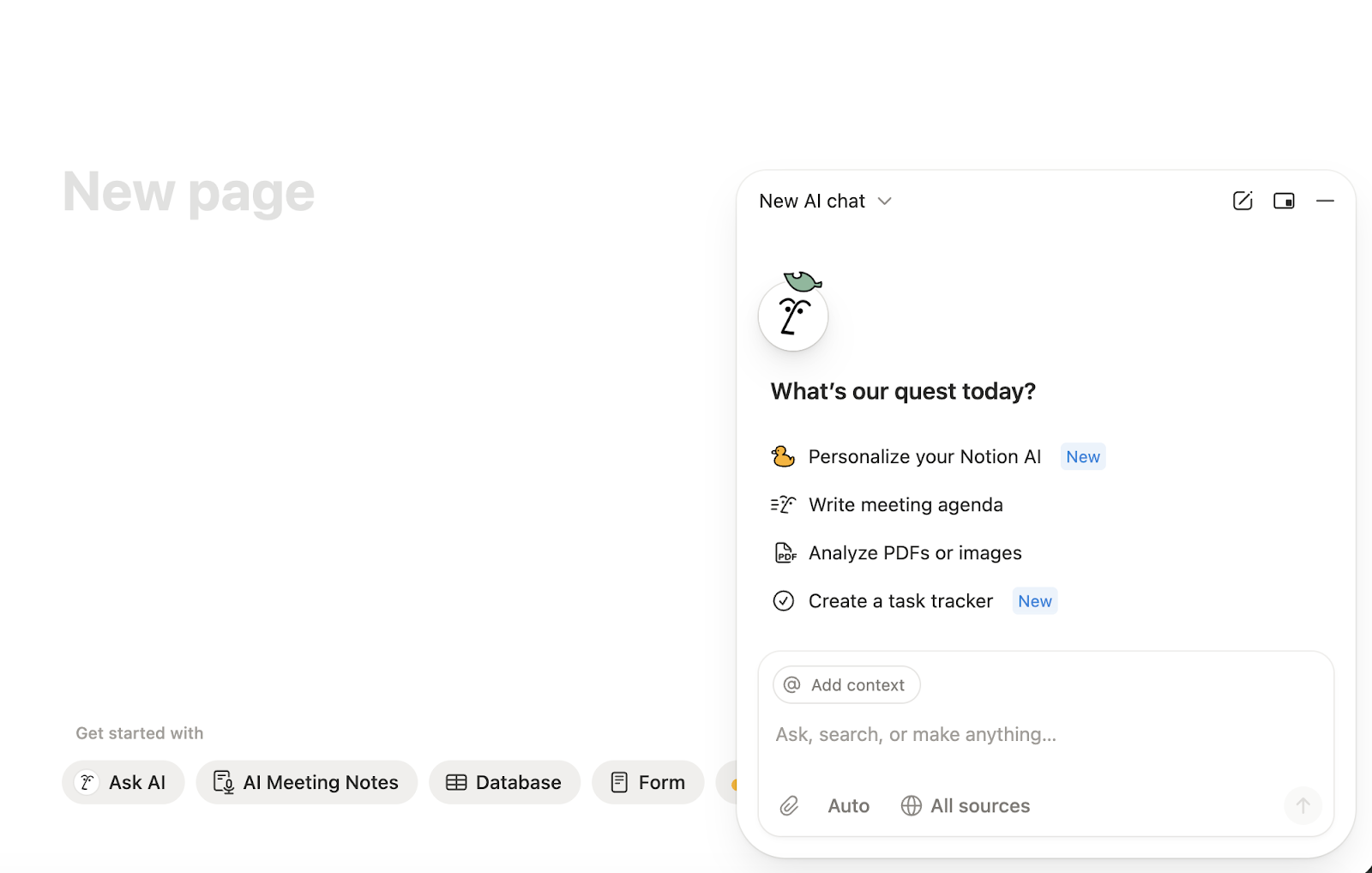Screen dimensions: 1372x873
Task: Click the globe icon for sources
Action: tap(911, 806)
